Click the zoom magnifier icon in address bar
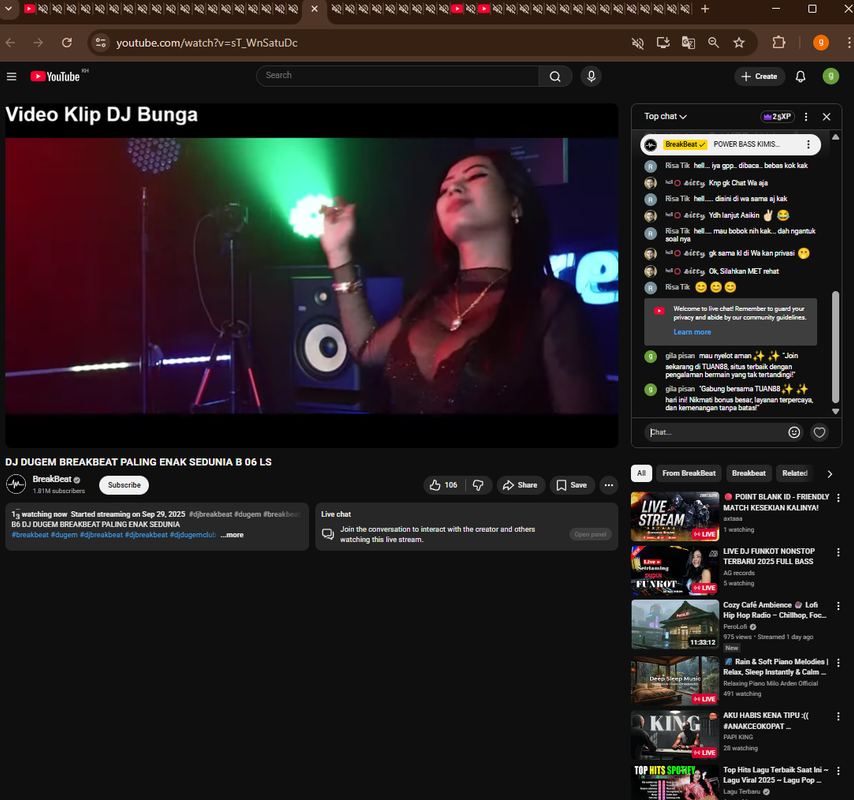The height and width of the screenshot is (800, 854). click(x=713, y=42)
